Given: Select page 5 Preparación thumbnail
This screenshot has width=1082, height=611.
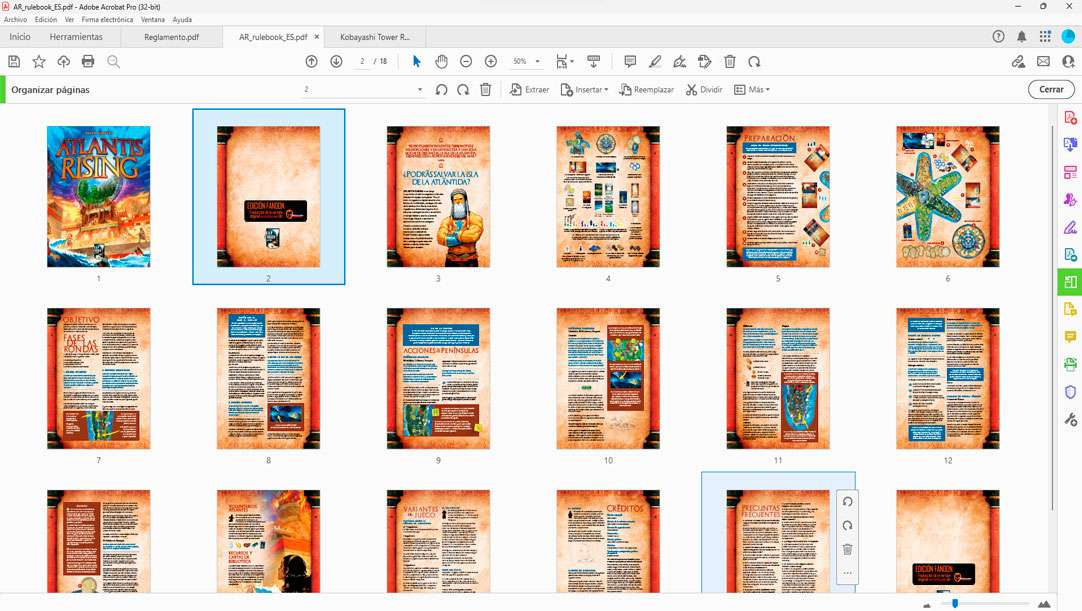Looking at the screenshot, I should point(778,197).
